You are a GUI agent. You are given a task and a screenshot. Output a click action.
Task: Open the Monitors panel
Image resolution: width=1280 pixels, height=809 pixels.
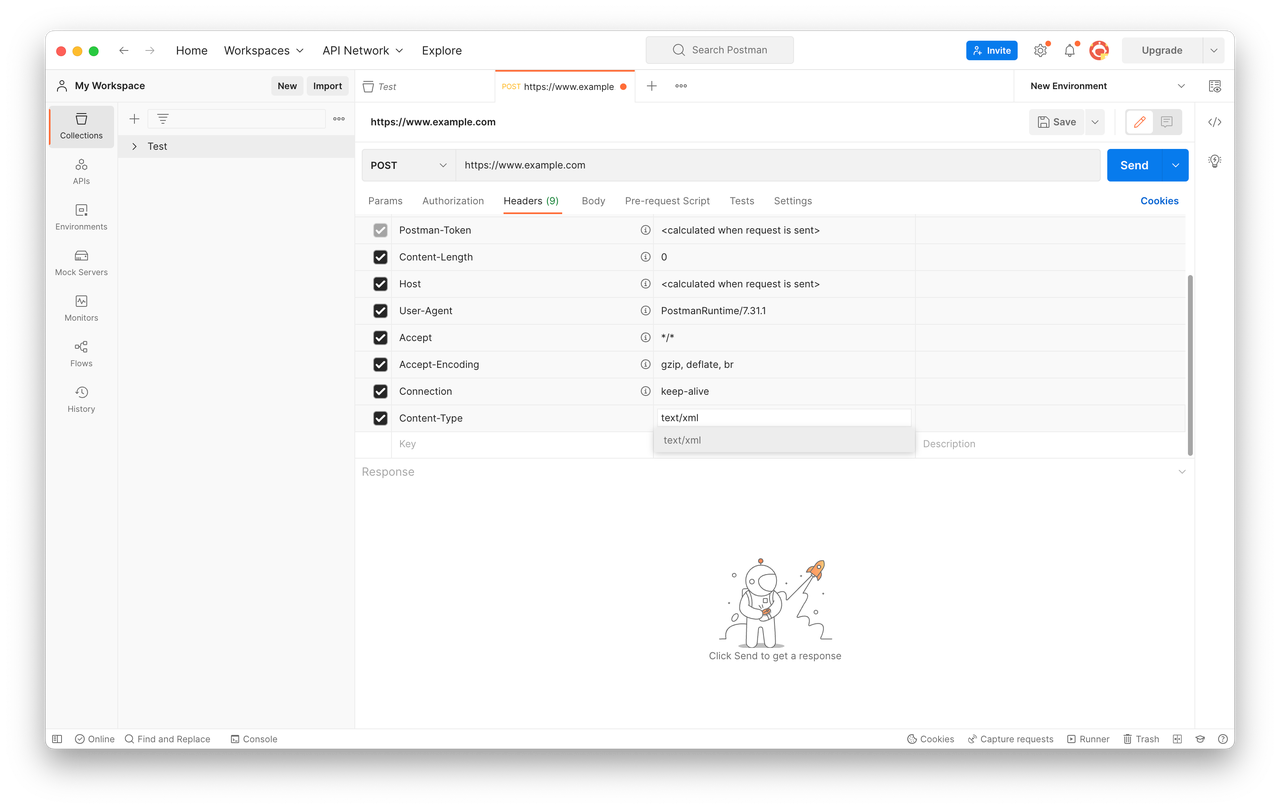pos(80,309)
